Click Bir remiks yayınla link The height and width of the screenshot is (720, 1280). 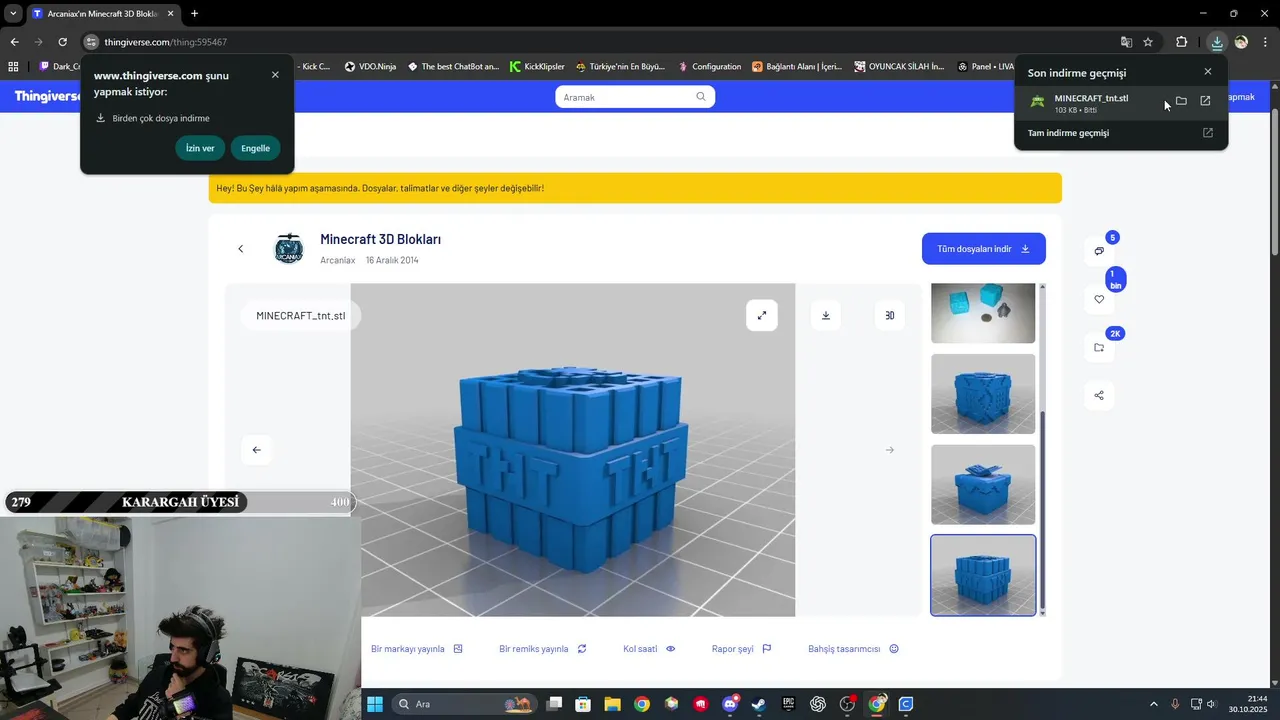click(x=543, y=649)
